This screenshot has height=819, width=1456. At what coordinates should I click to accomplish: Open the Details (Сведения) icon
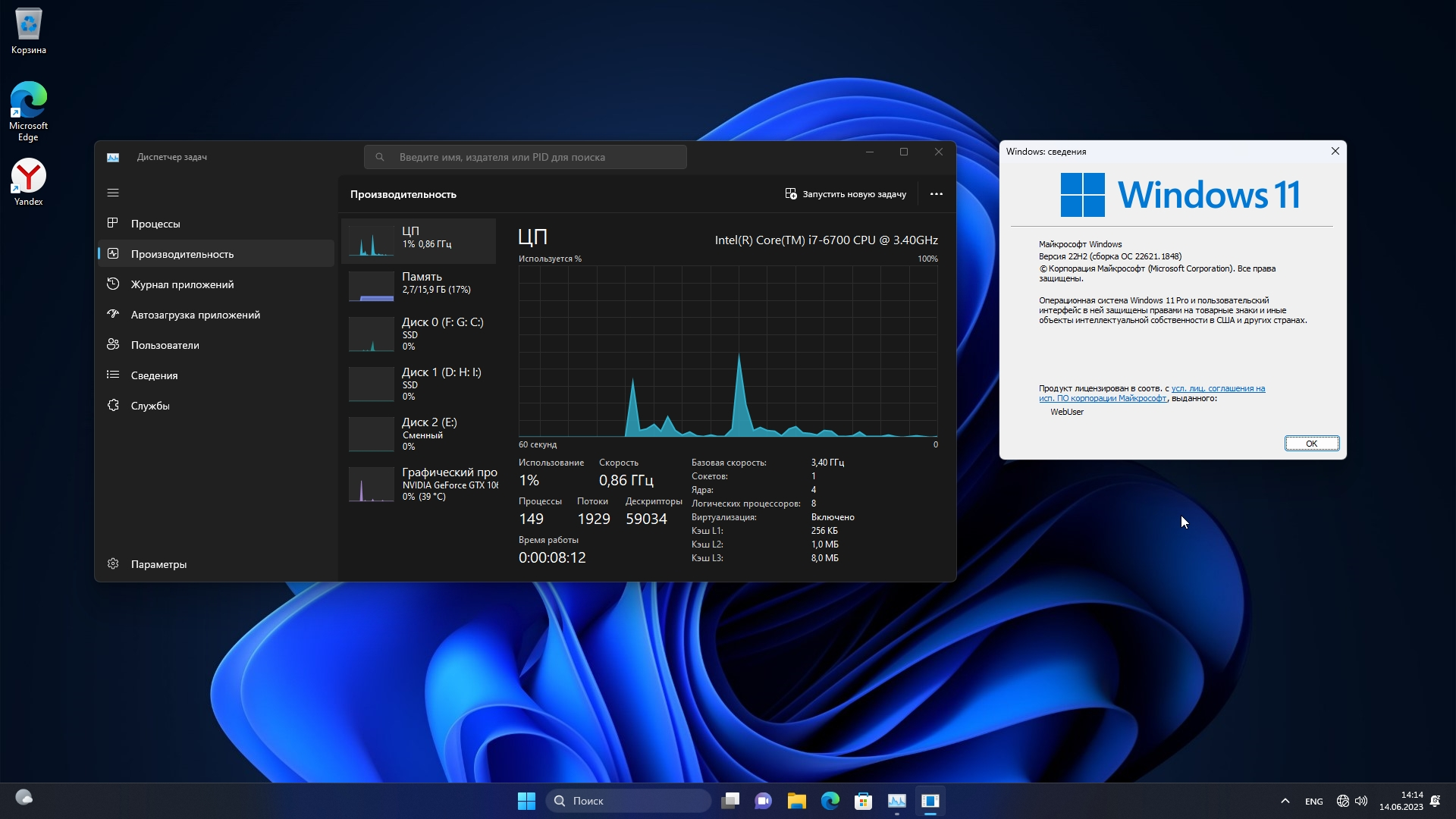click(x=113, y=375)
